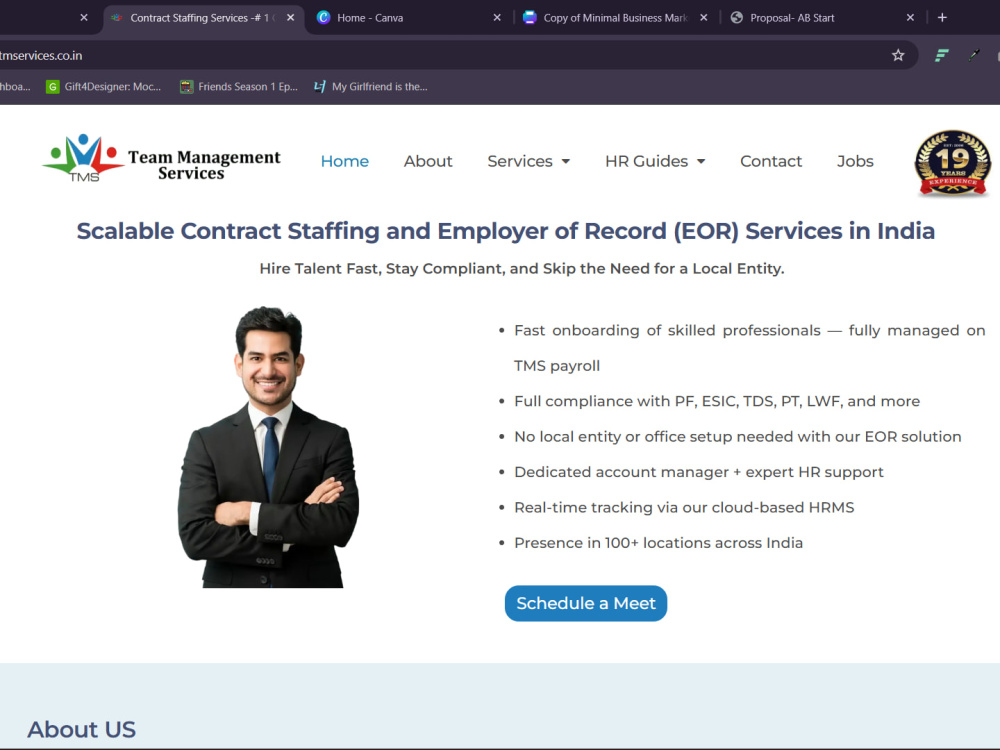Switch to Copy of Minimal Business tab
This screenshot has width=1000, height=750.
click(x=615, y=18)
